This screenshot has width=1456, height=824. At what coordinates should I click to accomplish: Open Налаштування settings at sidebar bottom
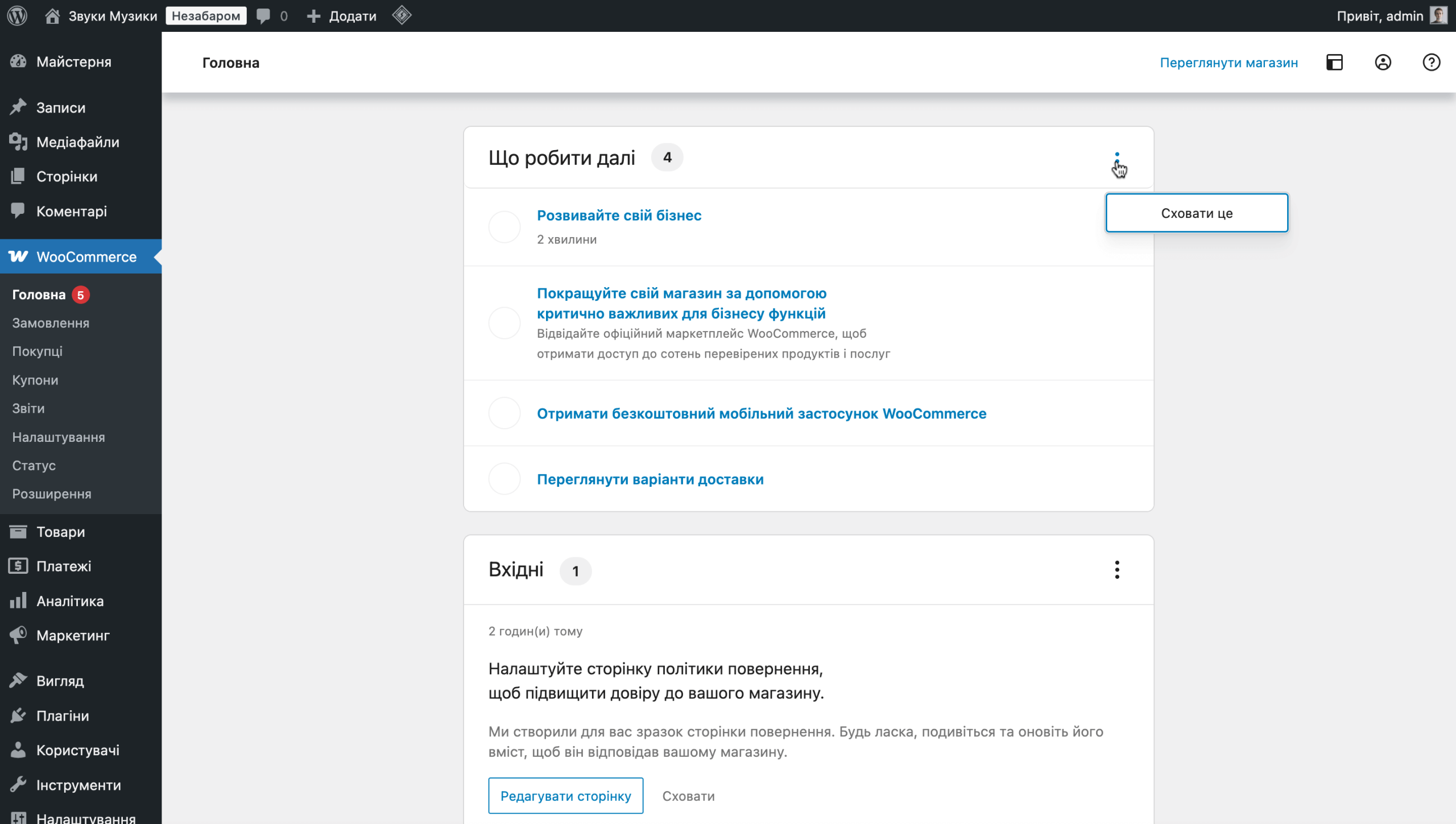(81, 816)
